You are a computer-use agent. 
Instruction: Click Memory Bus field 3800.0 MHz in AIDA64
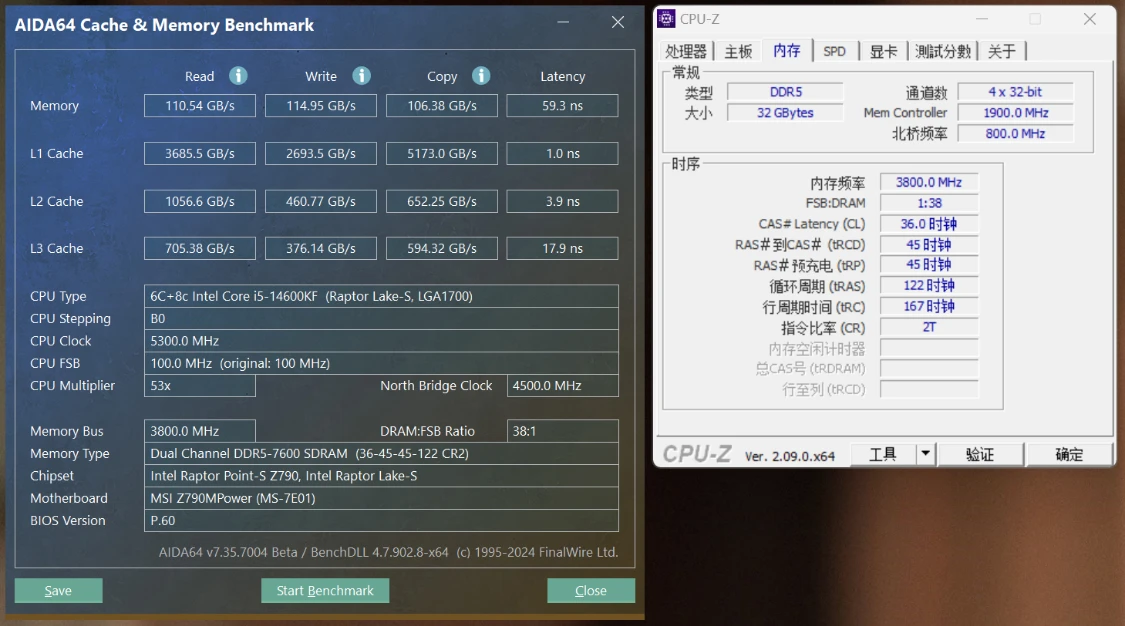click(199, 431)
